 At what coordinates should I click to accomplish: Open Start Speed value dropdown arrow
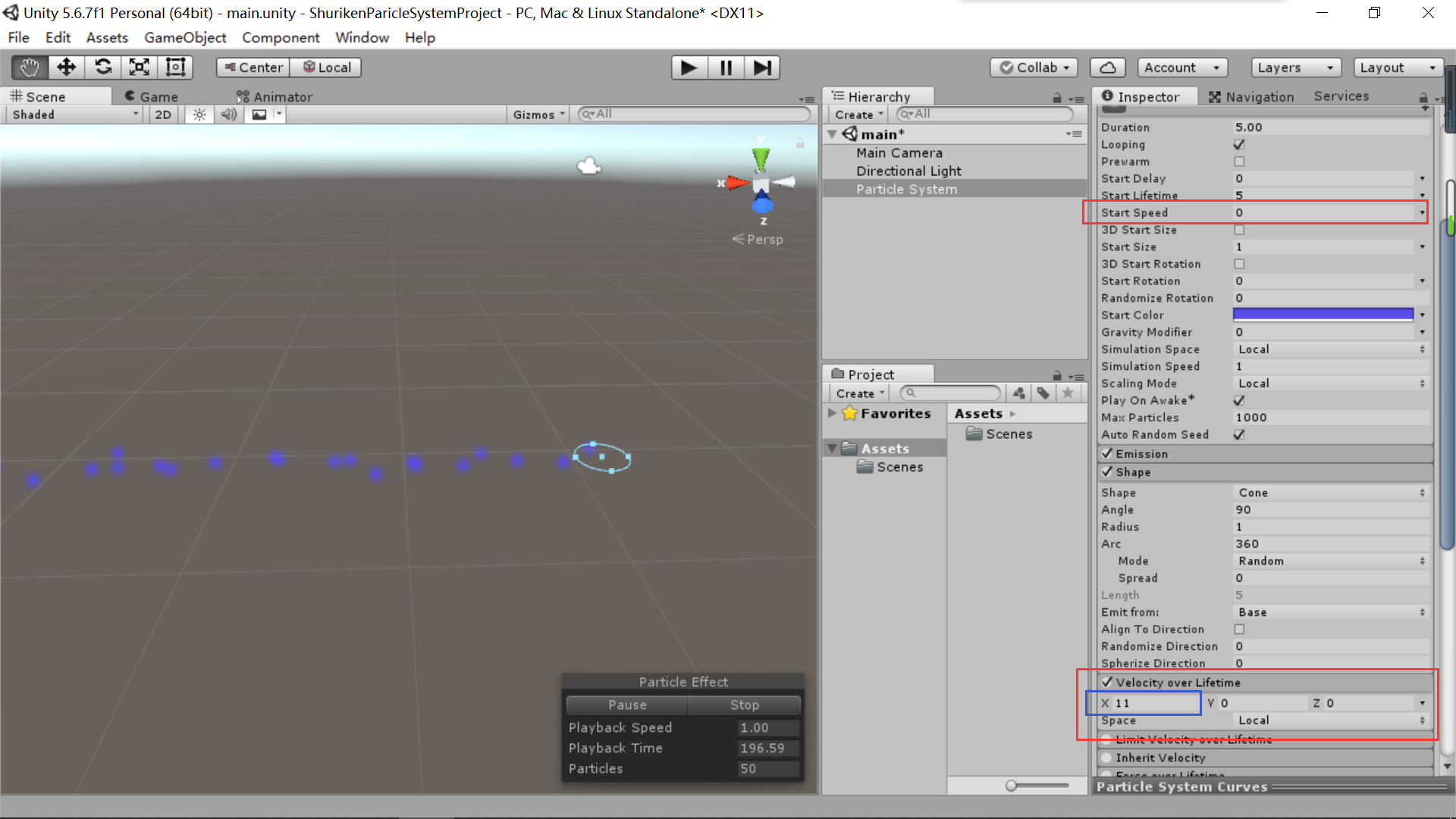1422,212
